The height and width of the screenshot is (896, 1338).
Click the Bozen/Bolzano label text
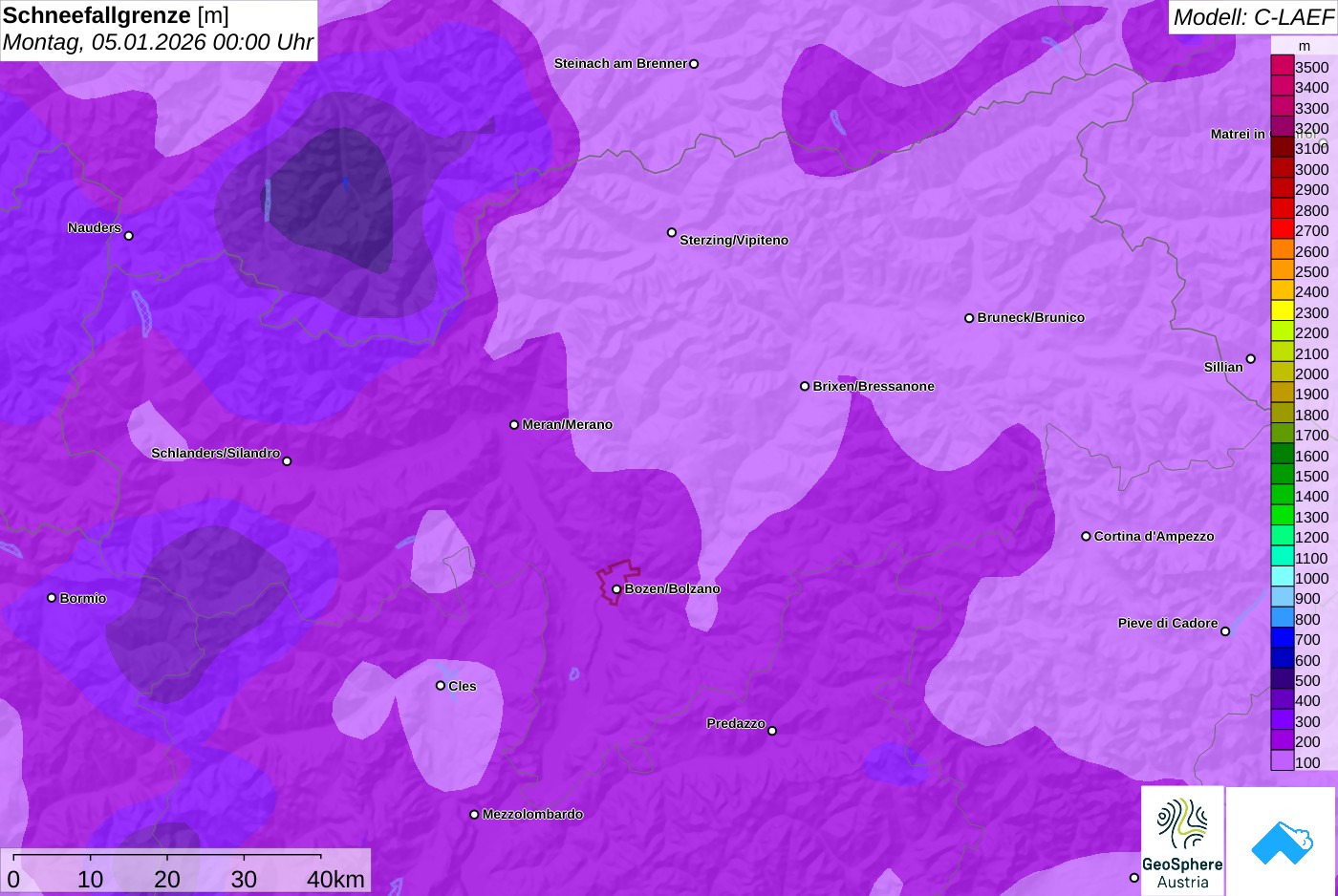[x=673, y=589]
